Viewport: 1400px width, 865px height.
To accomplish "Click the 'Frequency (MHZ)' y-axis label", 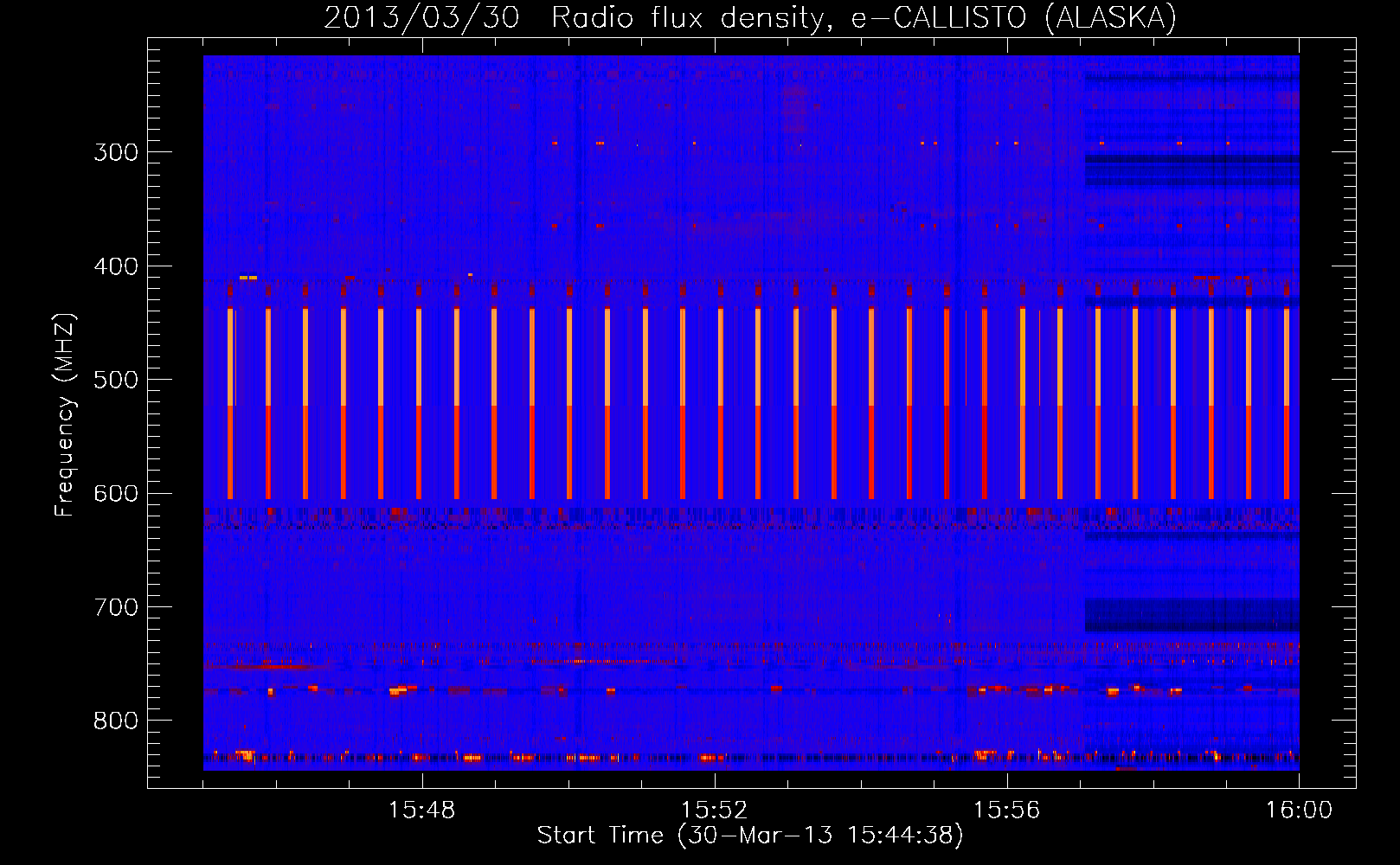I will coord(65,414).
